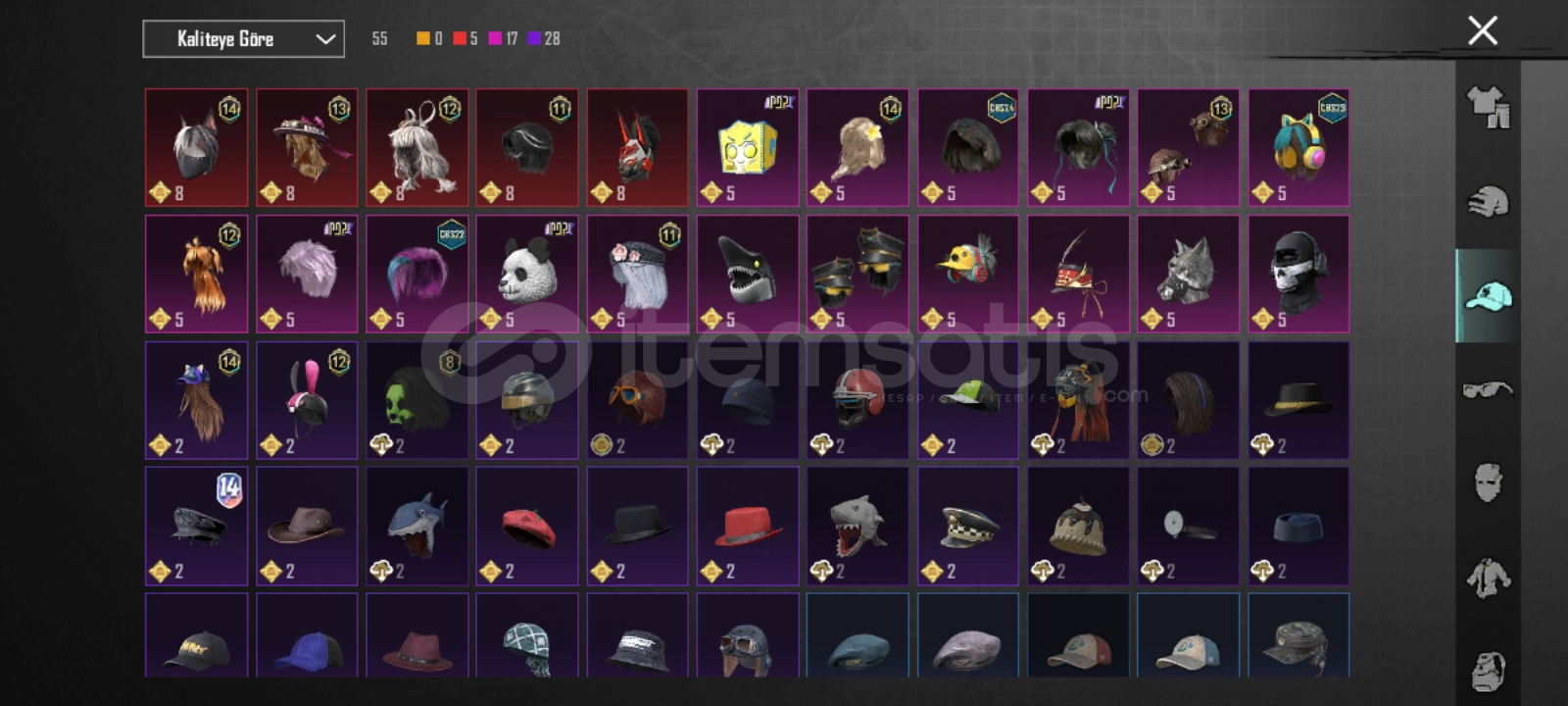1568x706 pixels.
Task: Select the helmet category in sidebar
Action: tap(1488, 201)
